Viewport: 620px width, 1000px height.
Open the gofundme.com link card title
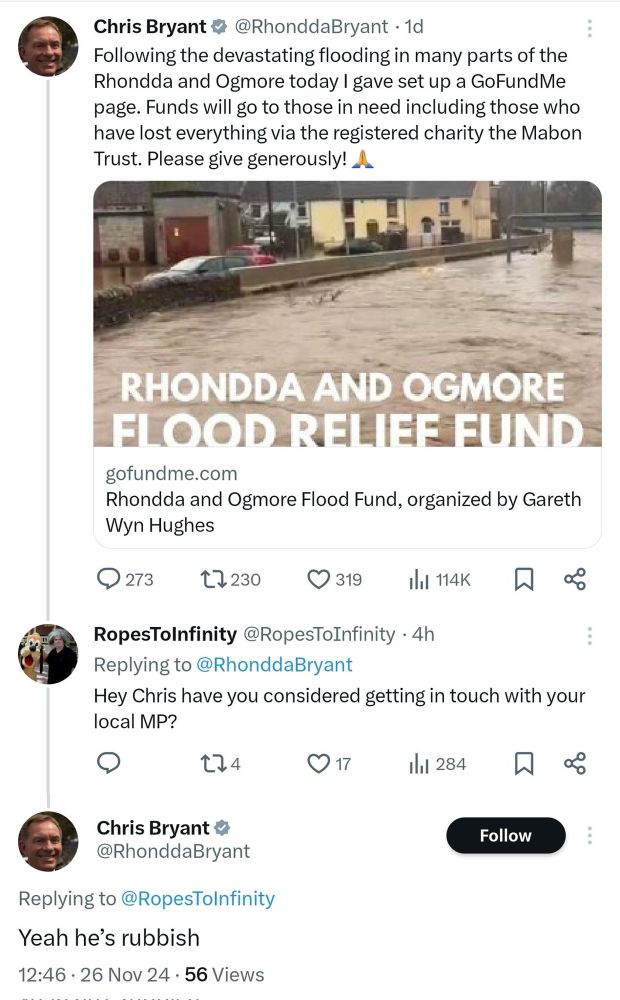343,511
